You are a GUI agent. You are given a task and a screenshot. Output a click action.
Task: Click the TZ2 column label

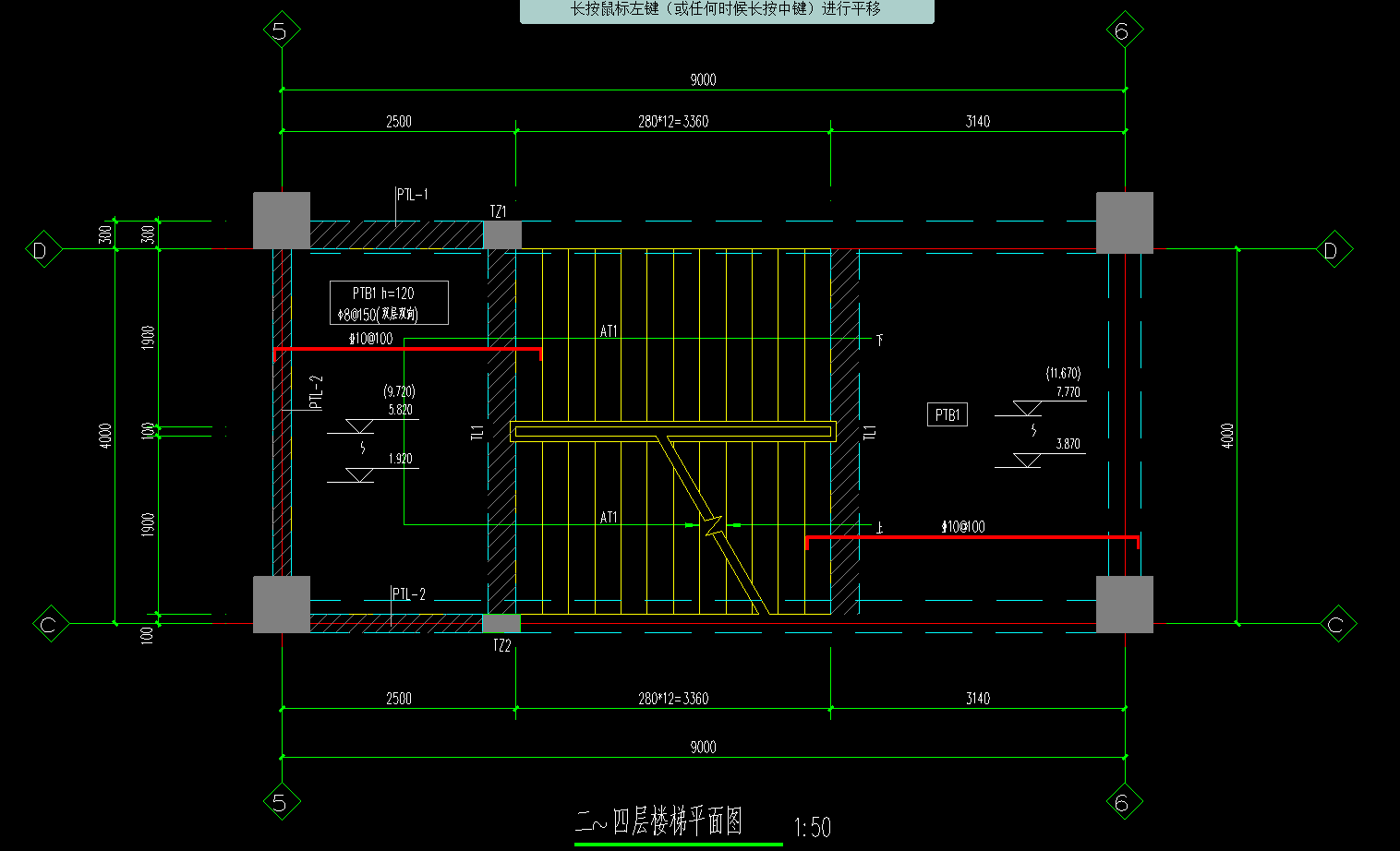point(501,646)
